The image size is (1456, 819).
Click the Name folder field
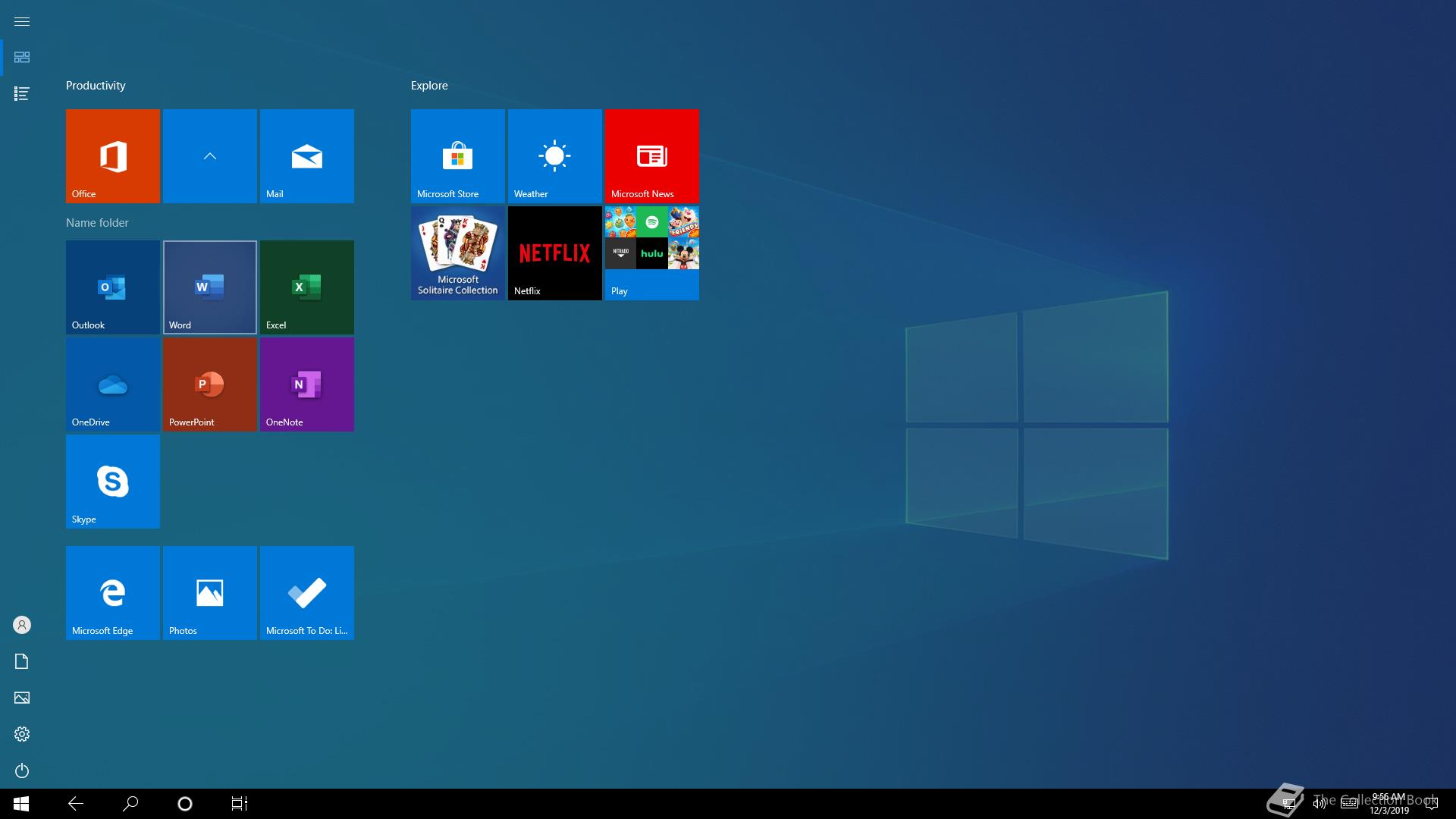coord(97,222)
